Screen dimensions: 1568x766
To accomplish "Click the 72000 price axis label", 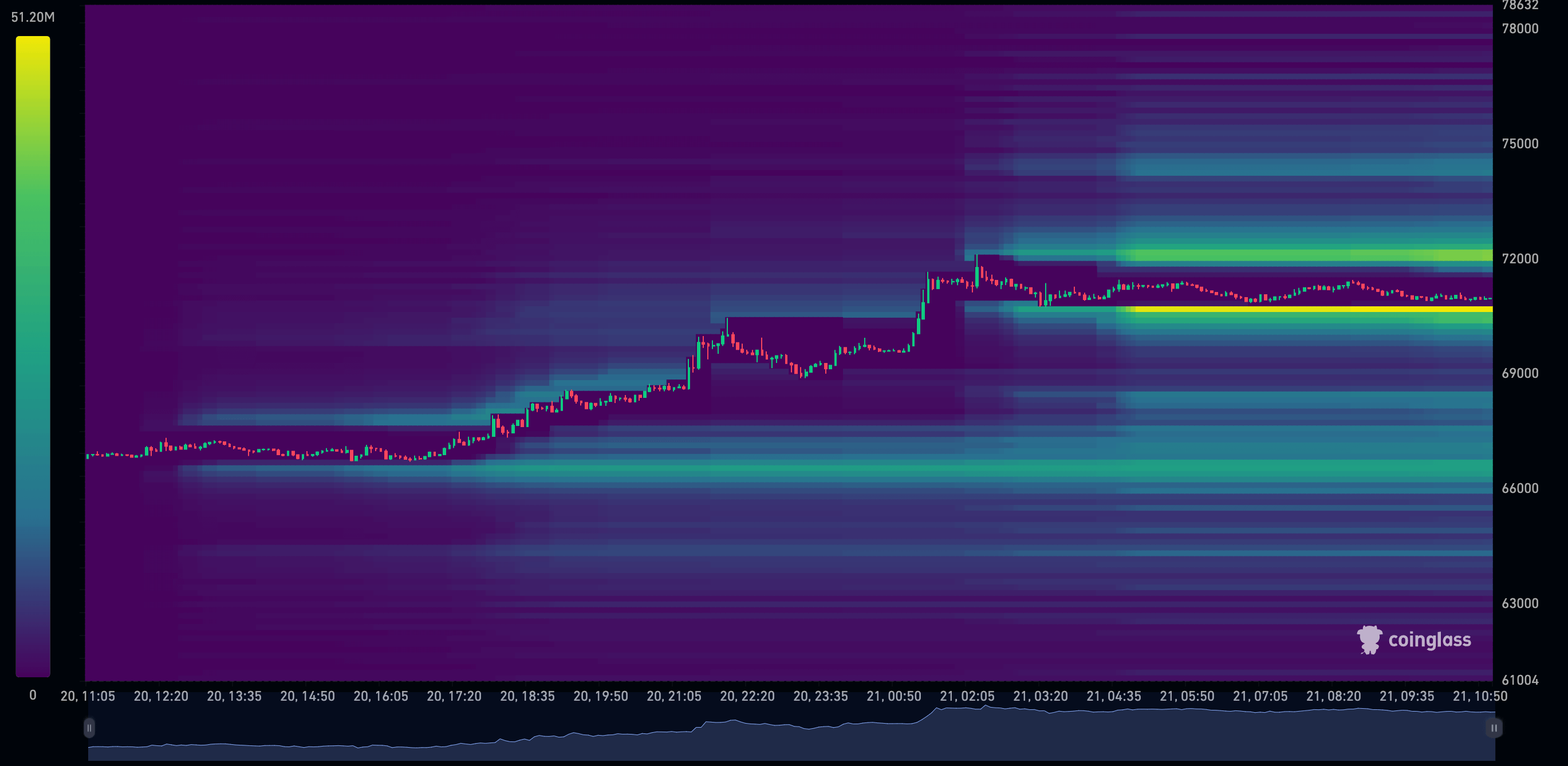I will [x=1520, y=259].
